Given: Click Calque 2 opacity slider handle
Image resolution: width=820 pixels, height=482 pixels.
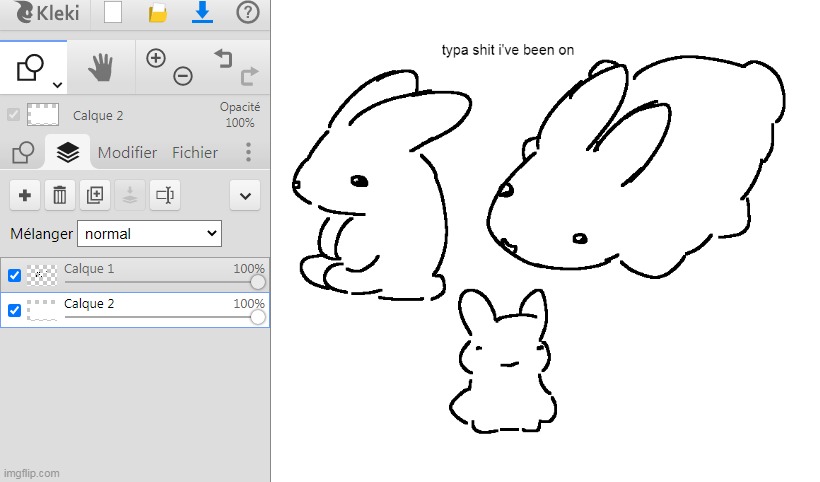Looking at the screenshot, I should 257,317.
